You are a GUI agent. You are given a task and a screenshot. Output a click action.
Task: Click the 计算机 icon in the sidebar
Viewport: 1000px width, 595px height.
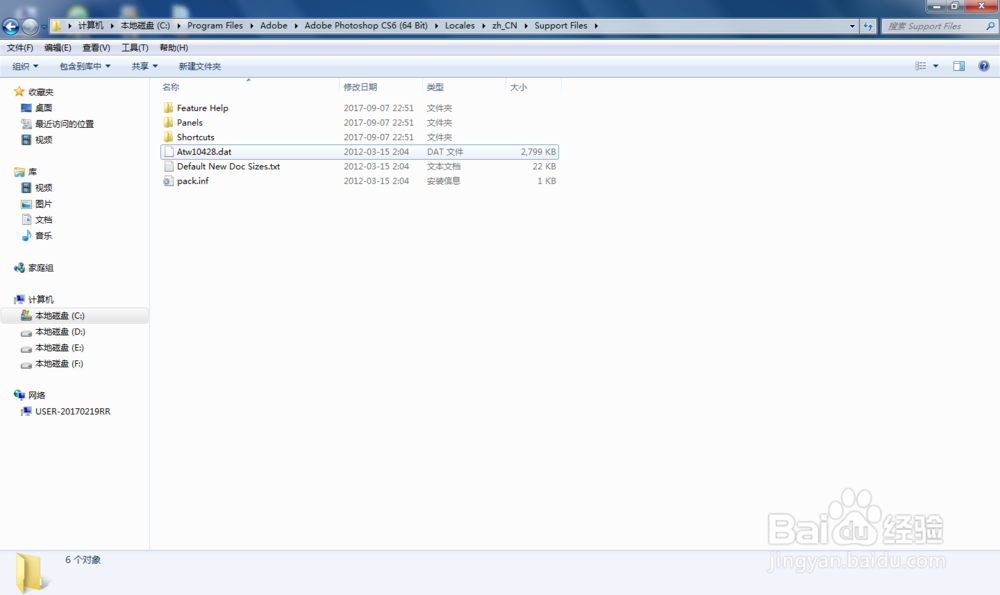19,300
